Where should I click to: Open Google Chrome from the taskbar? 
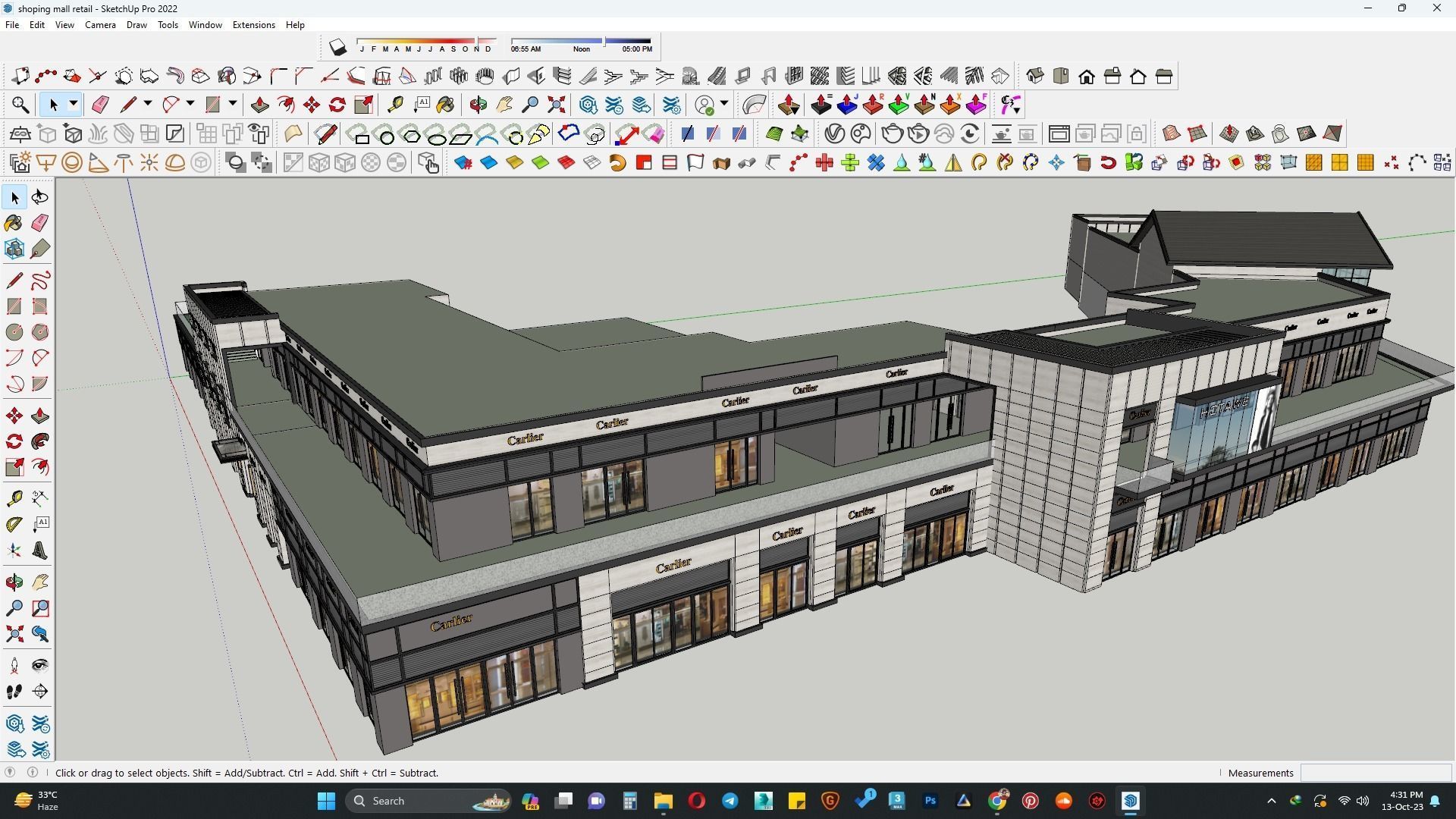(x=997, y=801)
